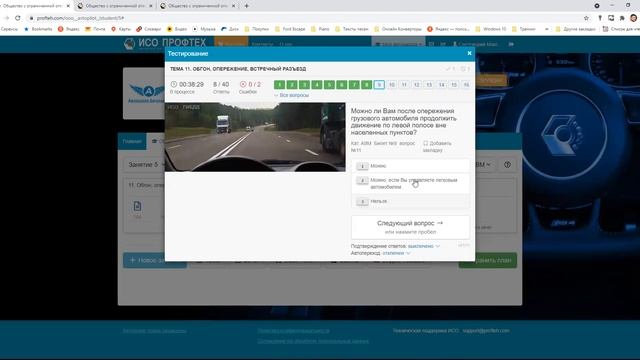Go to question 7 in the question strip
The image size is (640, 360).
point(354,84)
